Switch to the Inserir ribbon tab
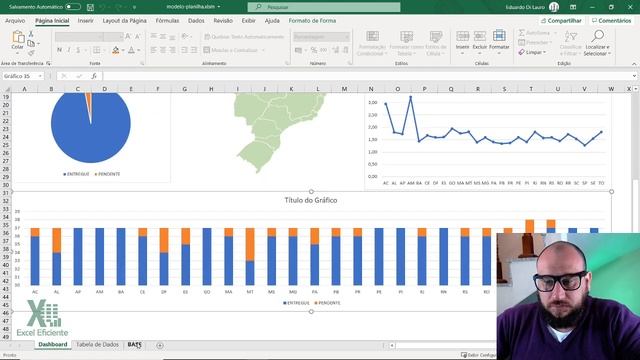This screenshot has width=640, height=360. pos(85,20)
